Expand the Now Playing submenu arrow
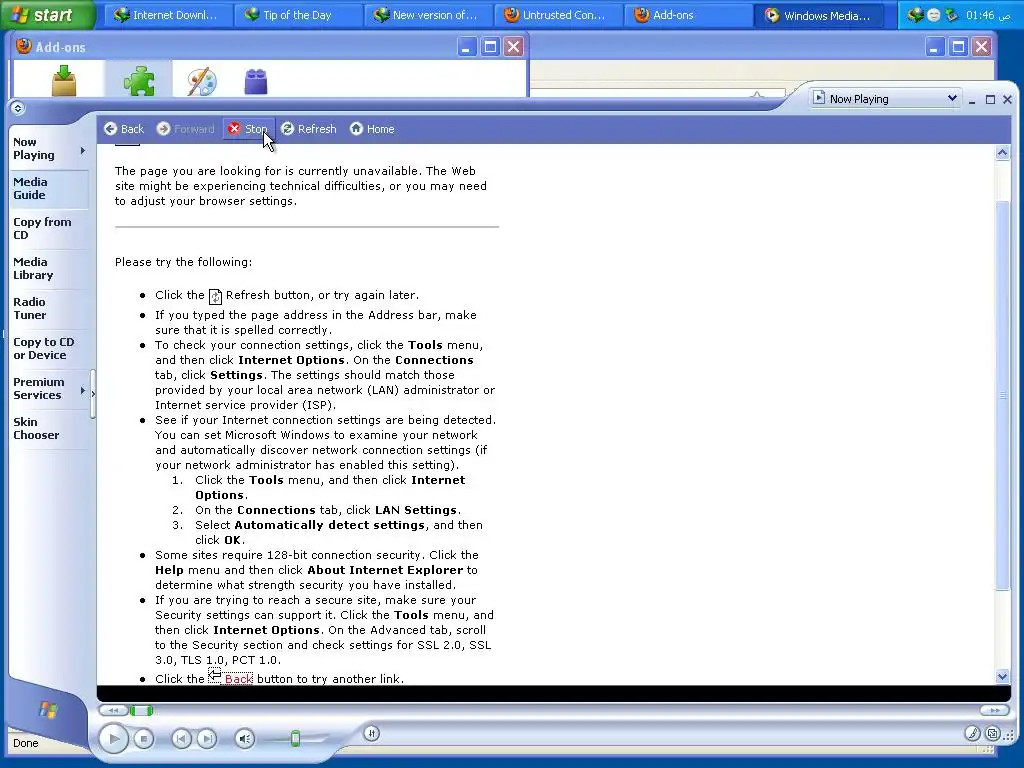The height and width of the screenshot is (768, 1024). [x=83, y=151]
